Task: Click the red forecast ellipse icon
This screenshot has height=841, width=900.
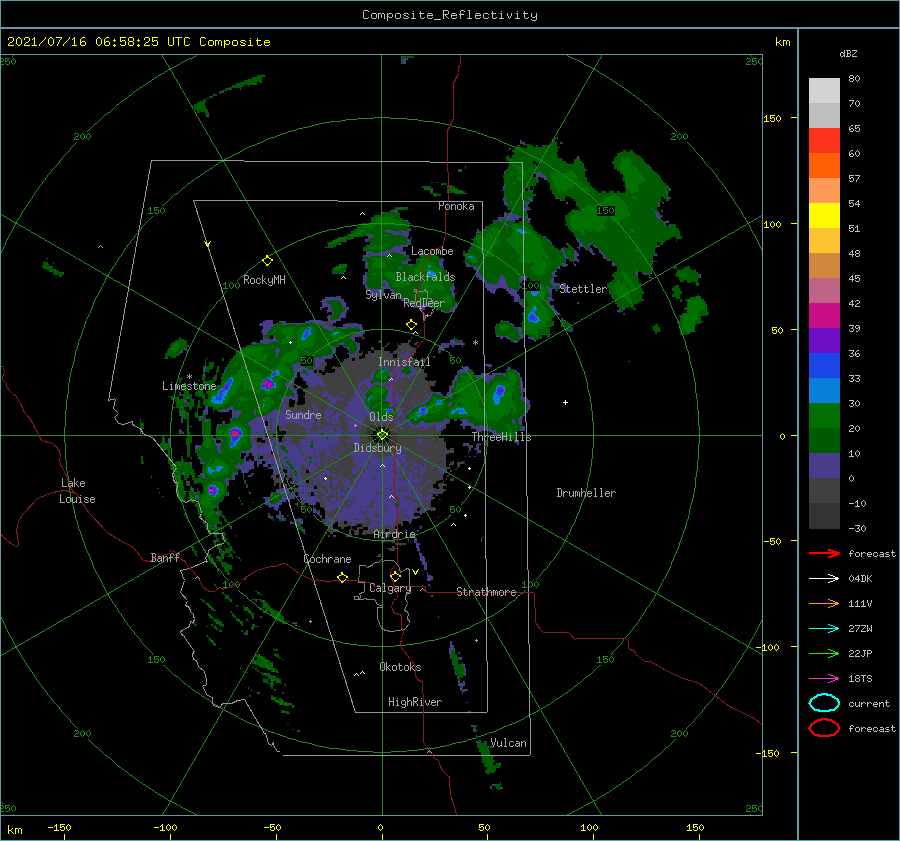Action: 824,728
